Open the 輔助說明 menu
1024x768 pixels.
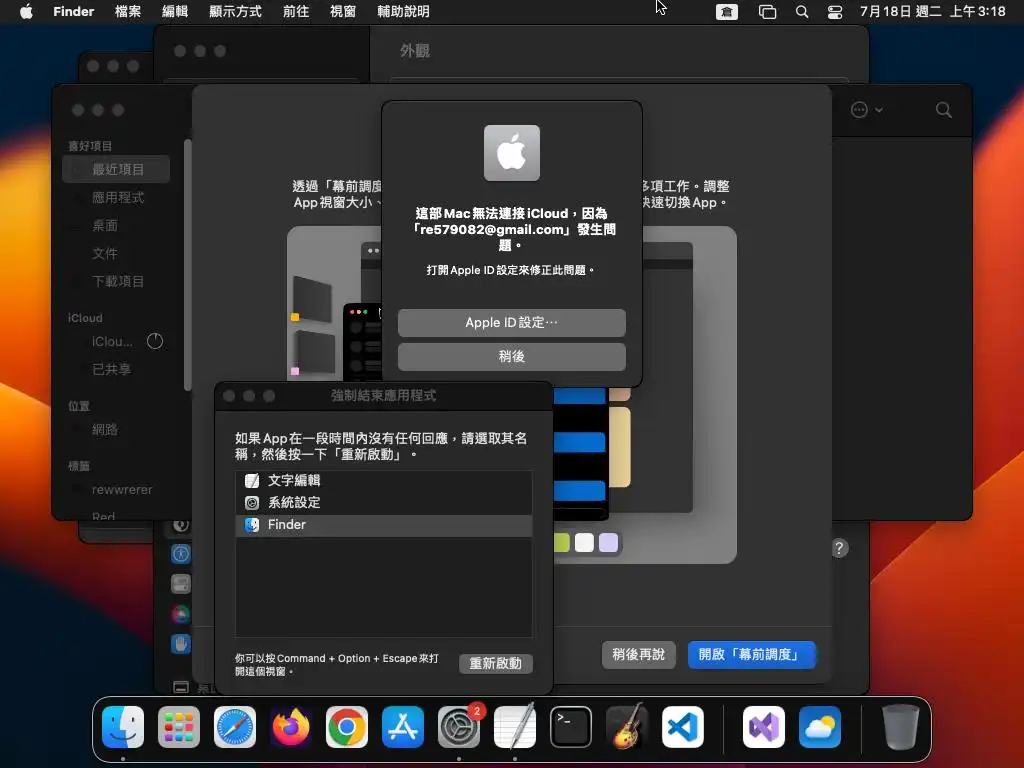[x=404, y=11]
